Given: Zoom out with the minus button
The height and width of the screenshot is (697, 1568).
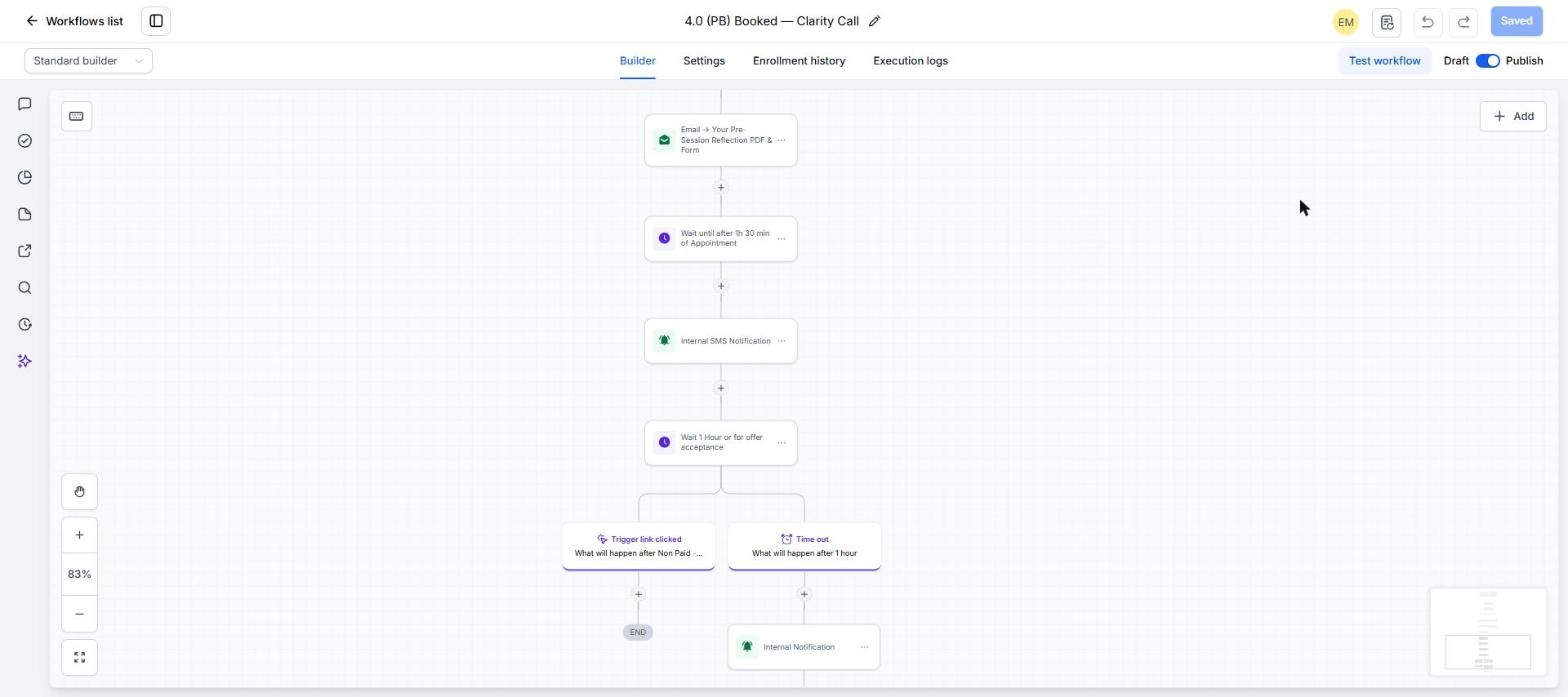Looking at the screenshot, I should [80, 614].
